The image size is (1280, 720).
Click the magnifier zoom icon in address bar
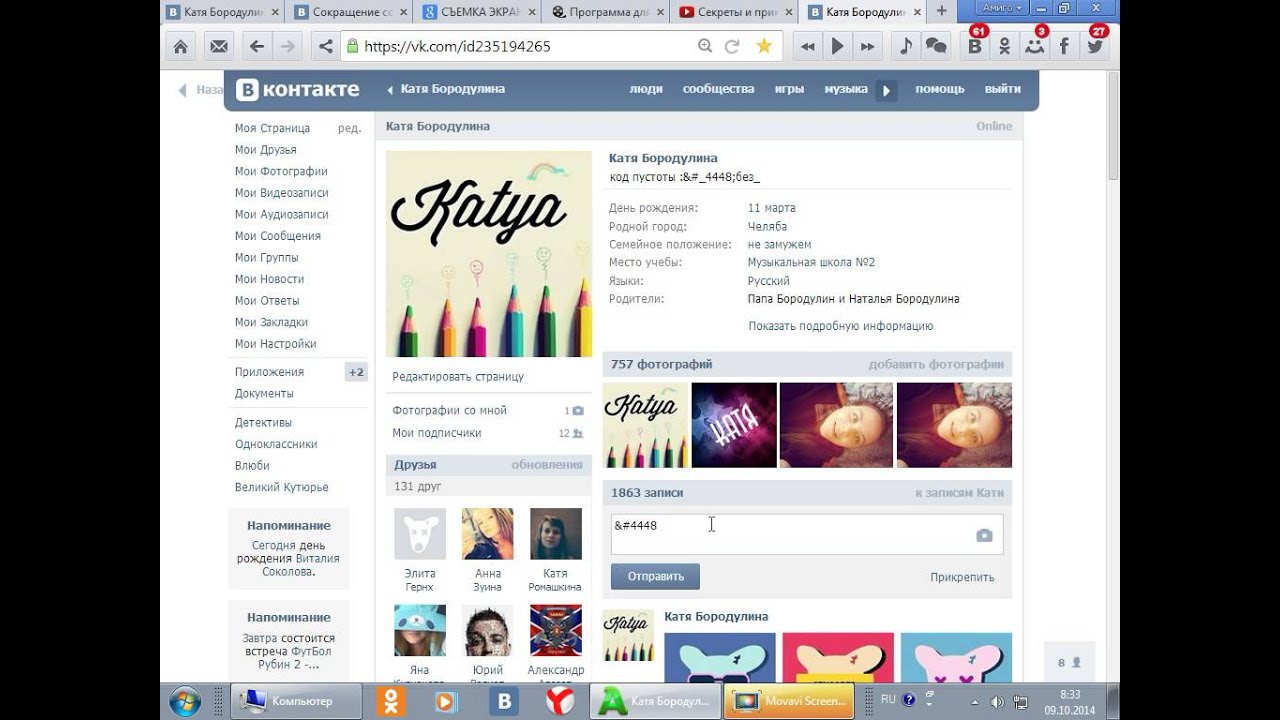(x=705, y=46)
